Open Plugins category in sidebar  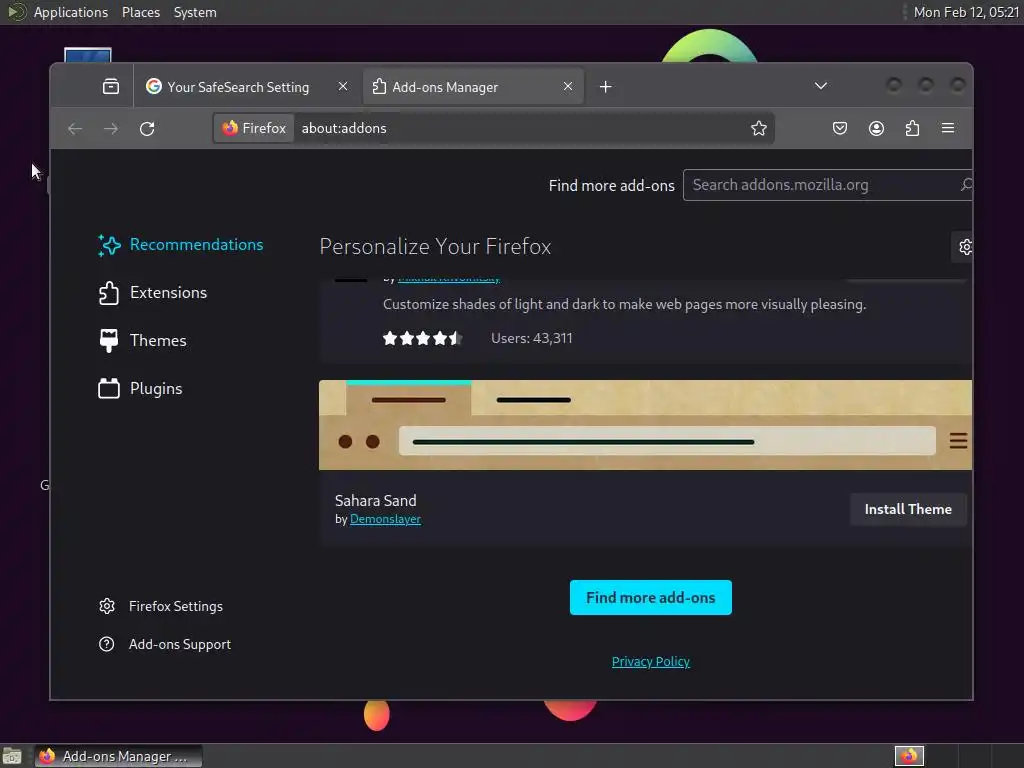[140, 389]
